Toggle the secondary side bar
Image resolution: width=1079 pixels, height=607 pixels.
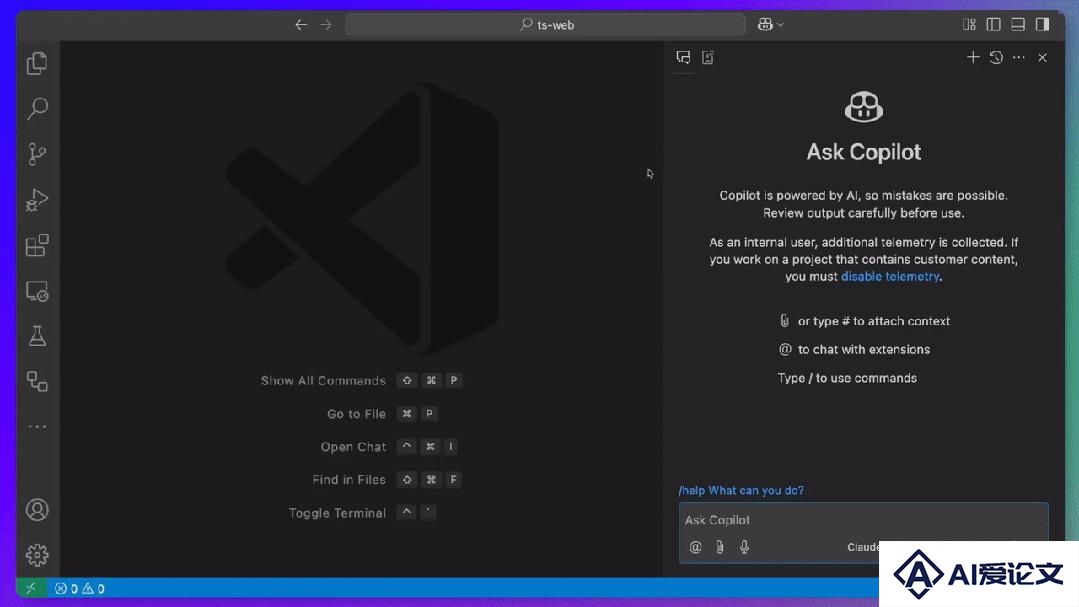1043,25
